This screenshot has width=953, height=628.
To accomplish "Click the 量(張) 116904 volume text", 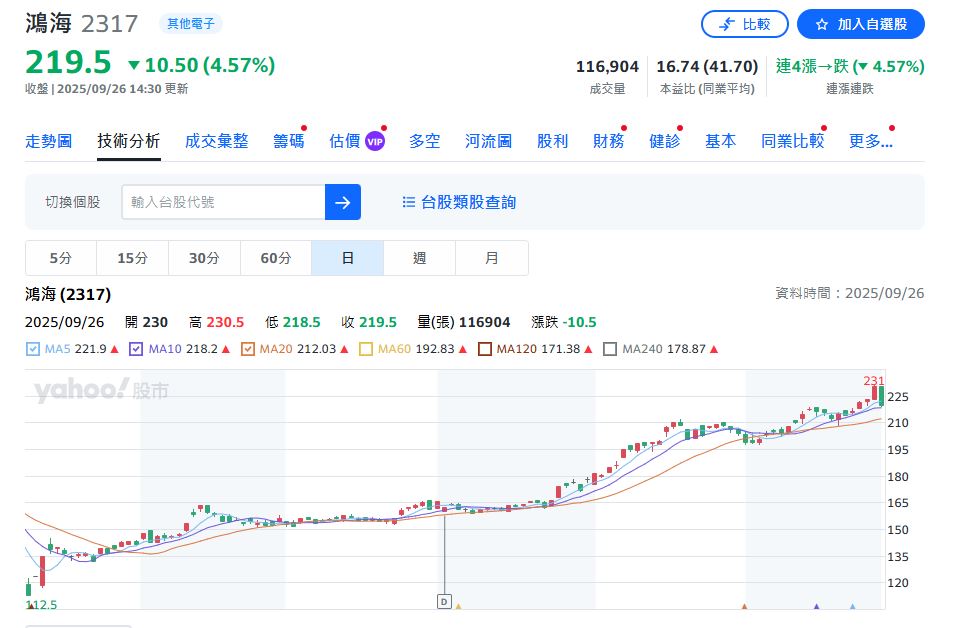I will point(464,322).
